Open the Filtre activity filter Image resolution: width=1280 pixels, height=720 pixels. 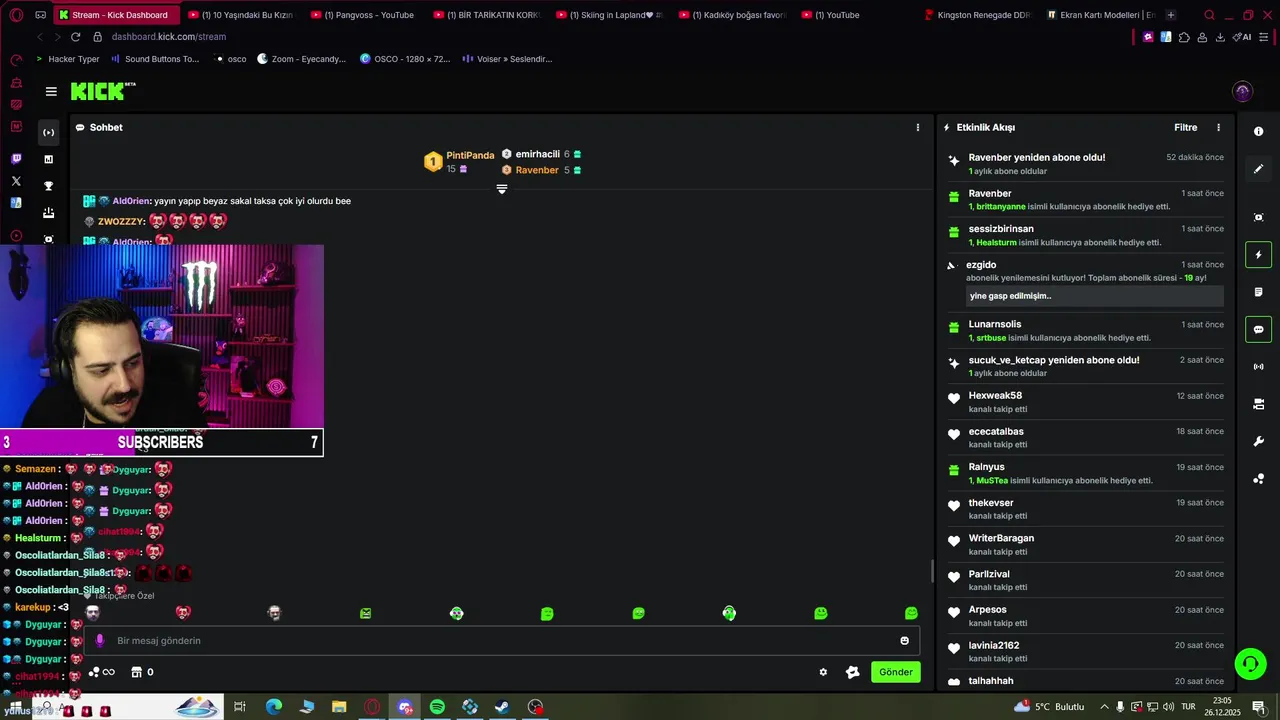point(1185,127)
